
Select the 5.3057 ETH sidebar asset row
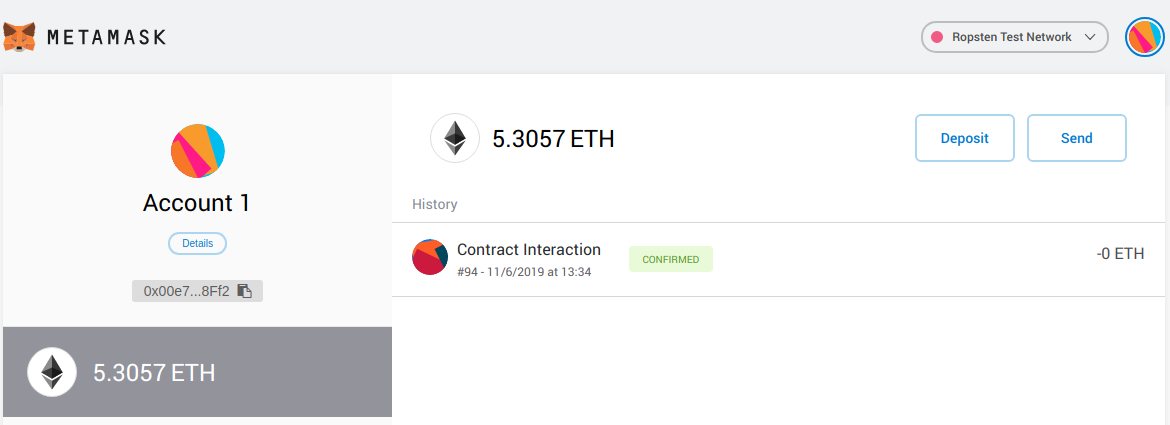click(197, 372)
